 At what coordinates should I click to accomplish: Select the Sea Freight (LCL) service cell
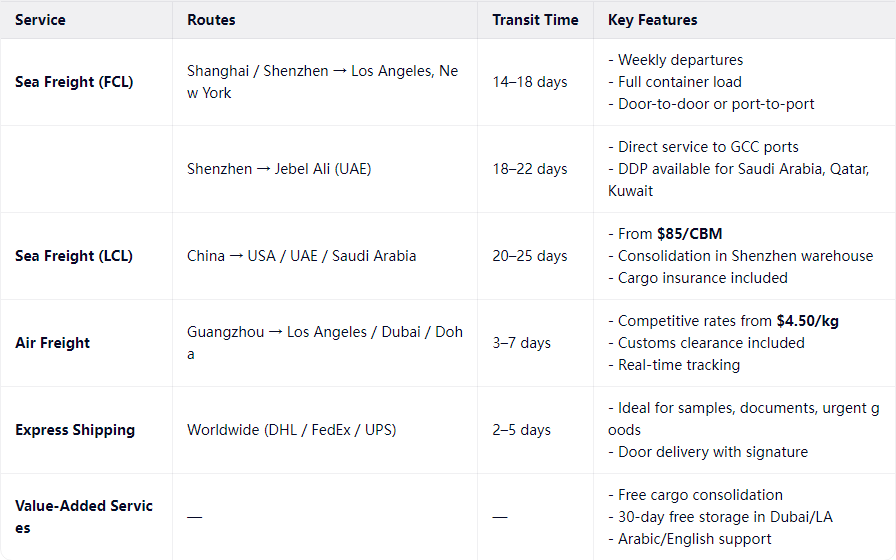tap(74, 256)
